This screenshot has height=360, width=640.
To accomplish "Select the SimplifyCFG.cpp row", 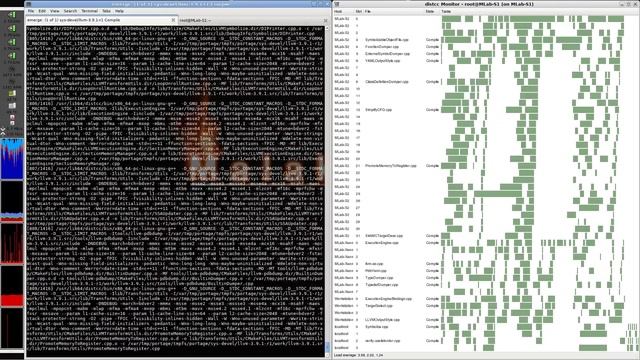I will [x=486, y=110].
